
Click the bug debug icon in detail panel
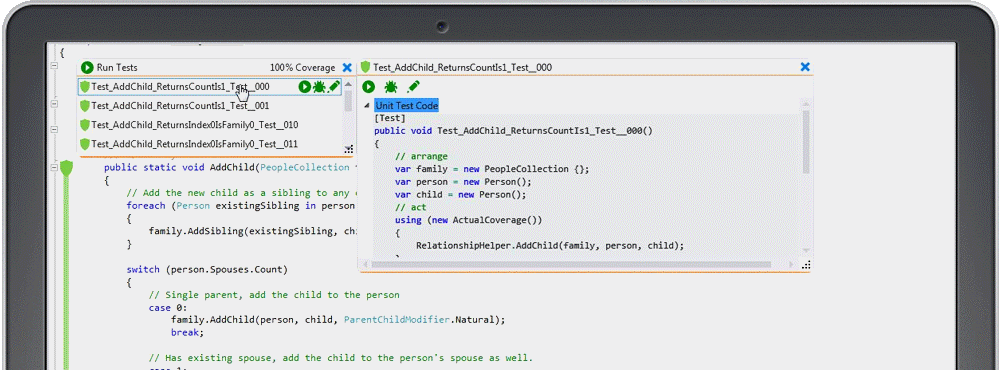[x=391, y=87]
